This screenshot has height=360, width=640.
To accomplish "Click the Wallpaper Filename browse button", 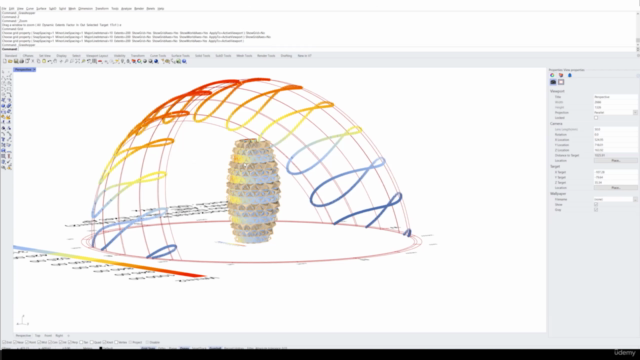I will pos(635,199).
